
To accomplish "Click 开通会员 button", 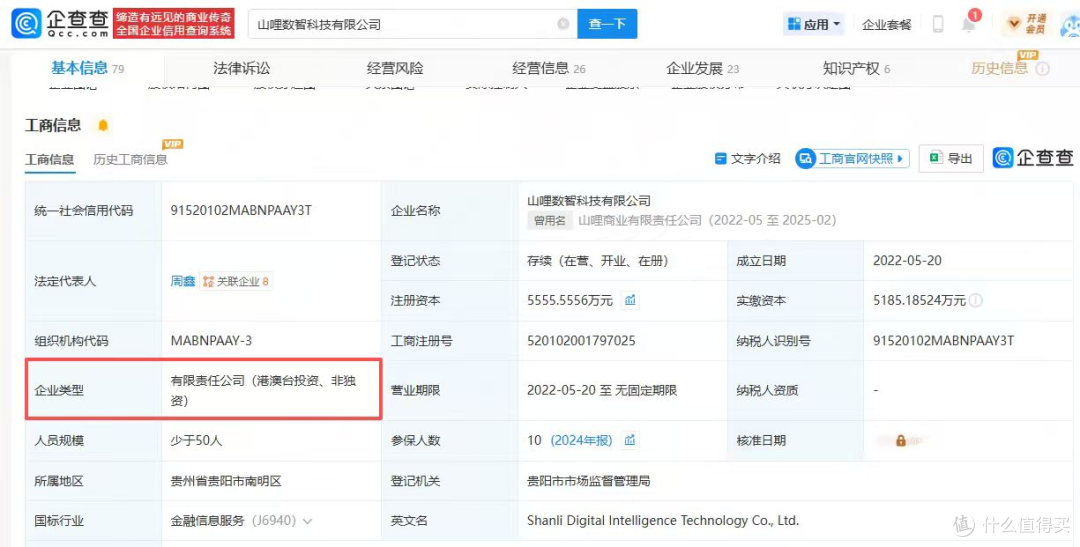I will [x=1027, y=24].
